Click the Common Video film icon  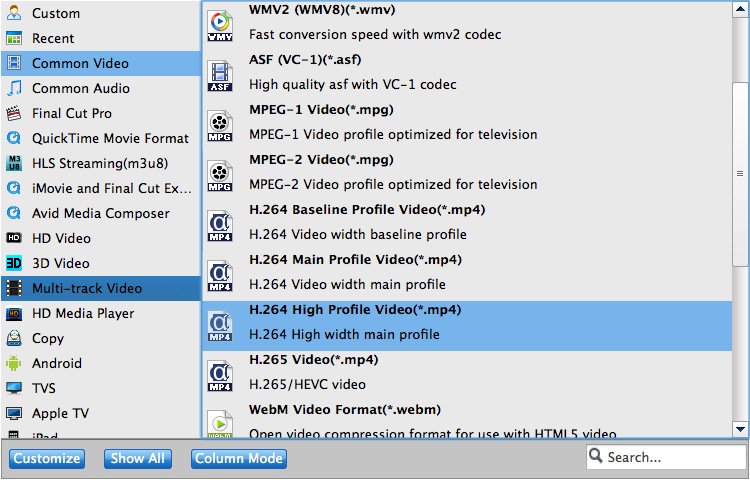(14, 63)
